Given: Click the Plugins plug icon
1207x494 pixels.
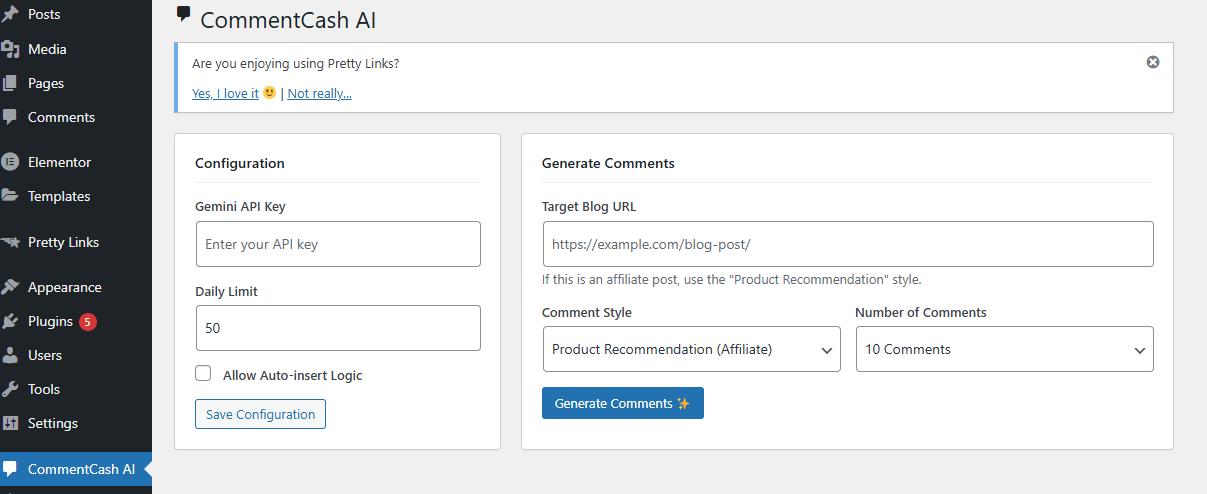Looking at the screenshot, I should (x=10, y=321).
